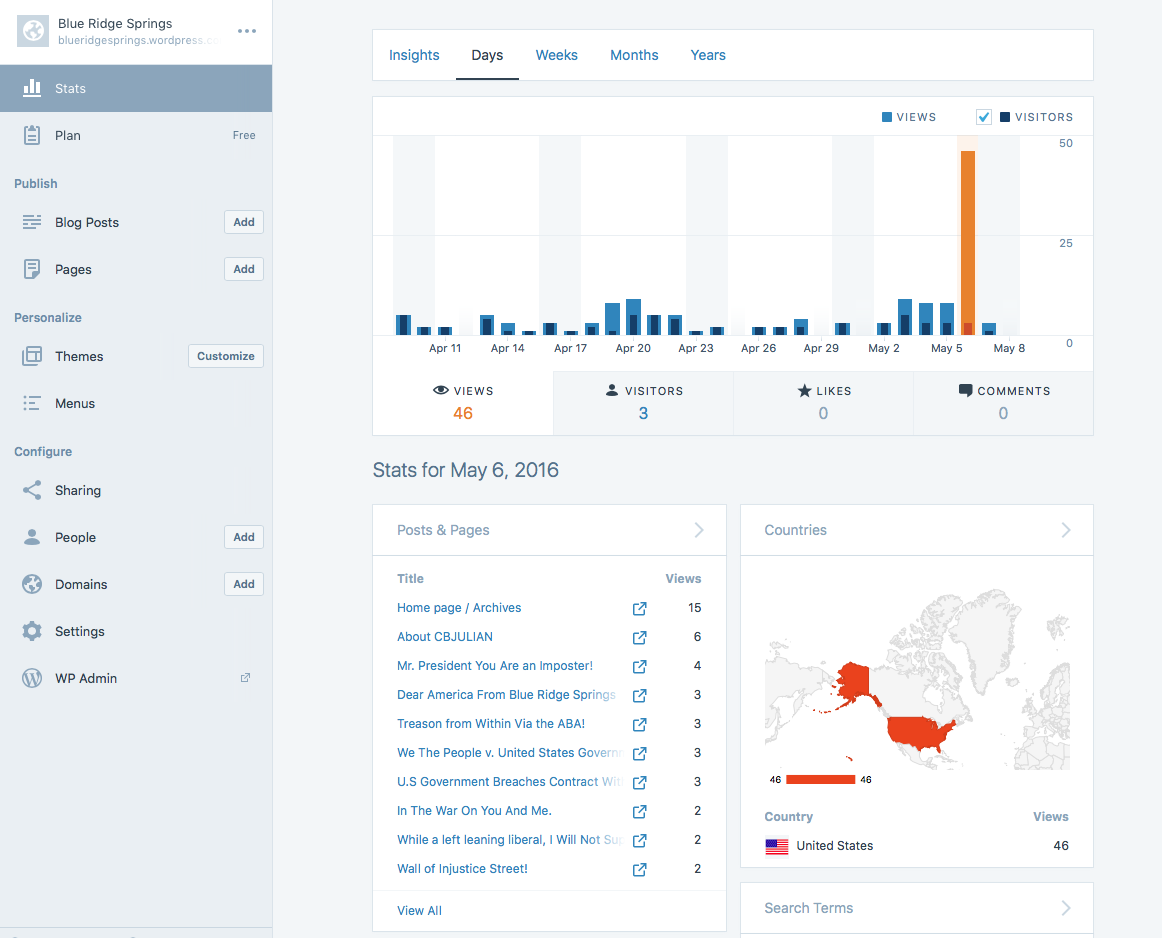Click the Sharing icon in sidebar
Image resolution: width=1162 pixels, height=938 pixels.
32,490
